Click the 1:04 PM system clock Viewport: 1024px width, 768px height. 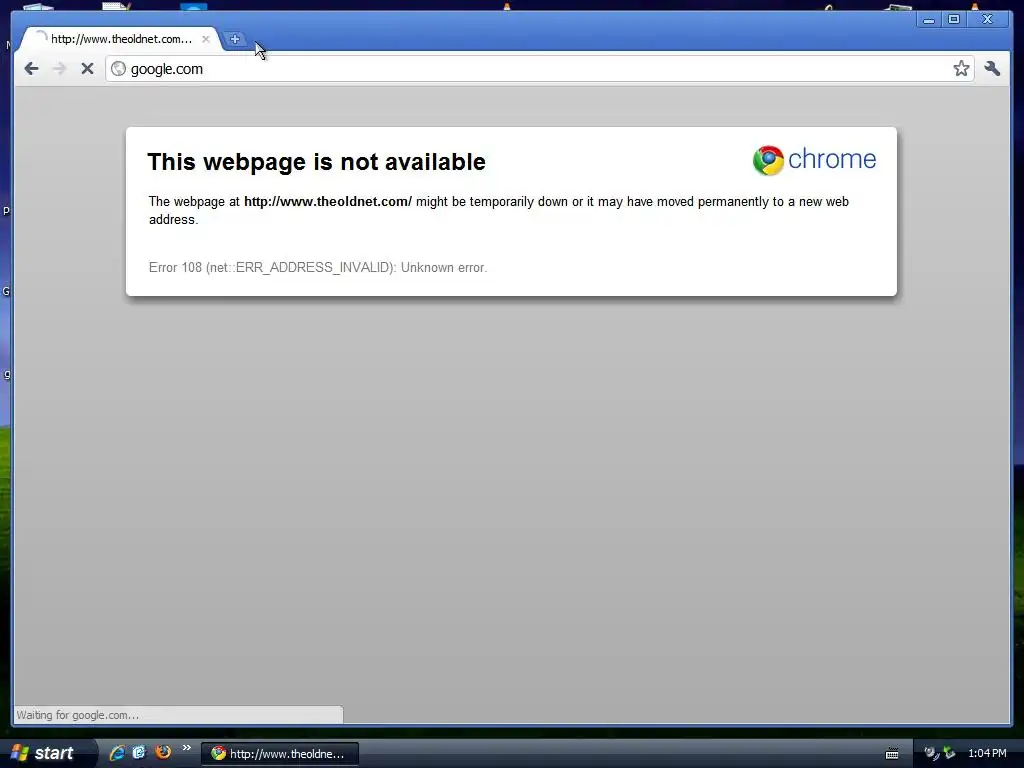987,754
